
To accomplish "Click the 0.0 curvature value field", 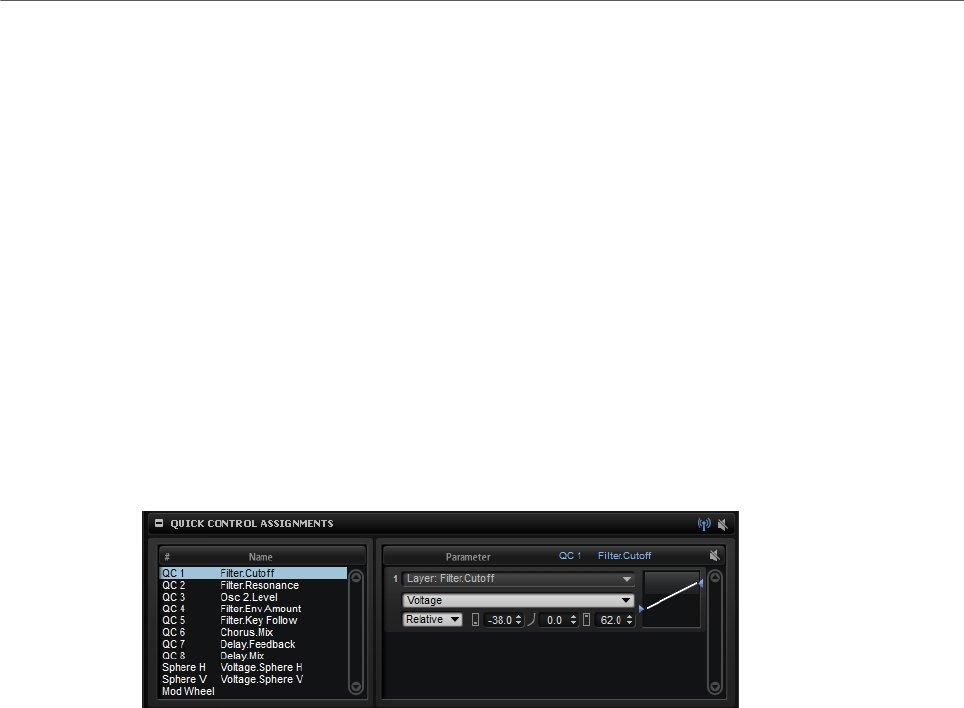I will point(555,620).
